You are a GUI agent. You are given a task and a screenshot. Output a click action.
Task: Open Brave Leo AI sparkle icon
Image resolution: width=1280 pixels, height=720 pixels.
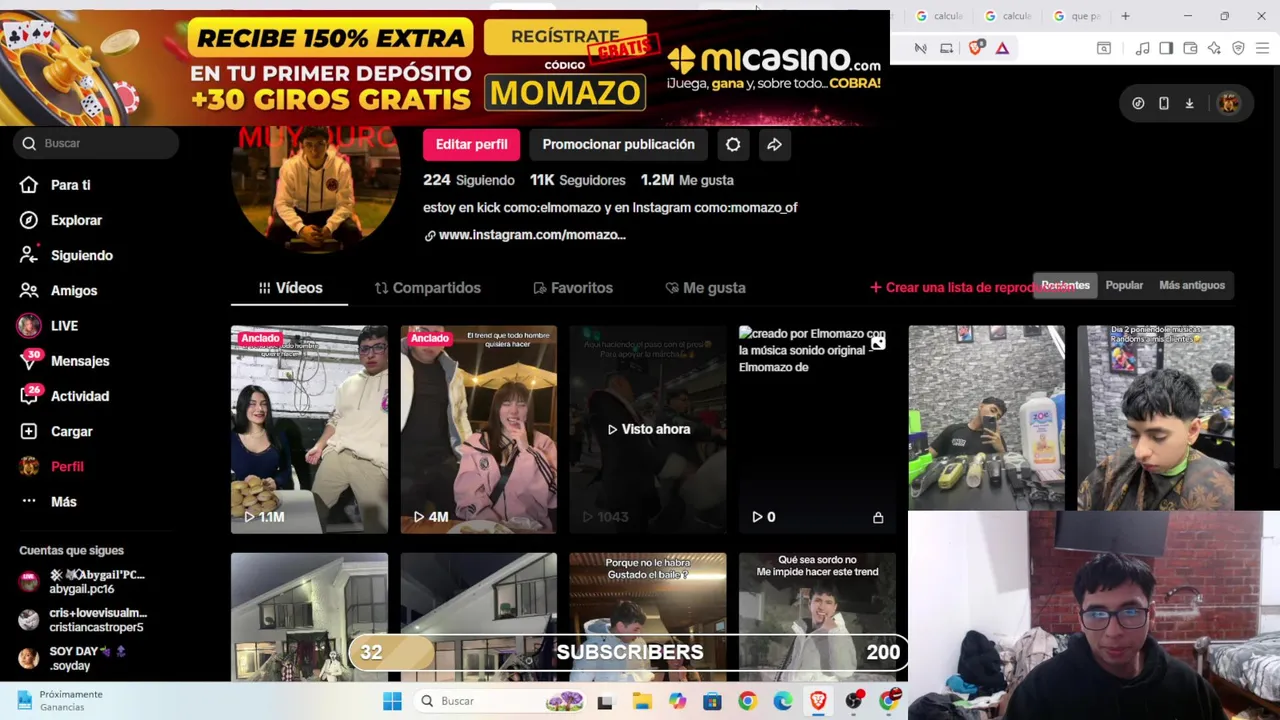point(1214,48)
